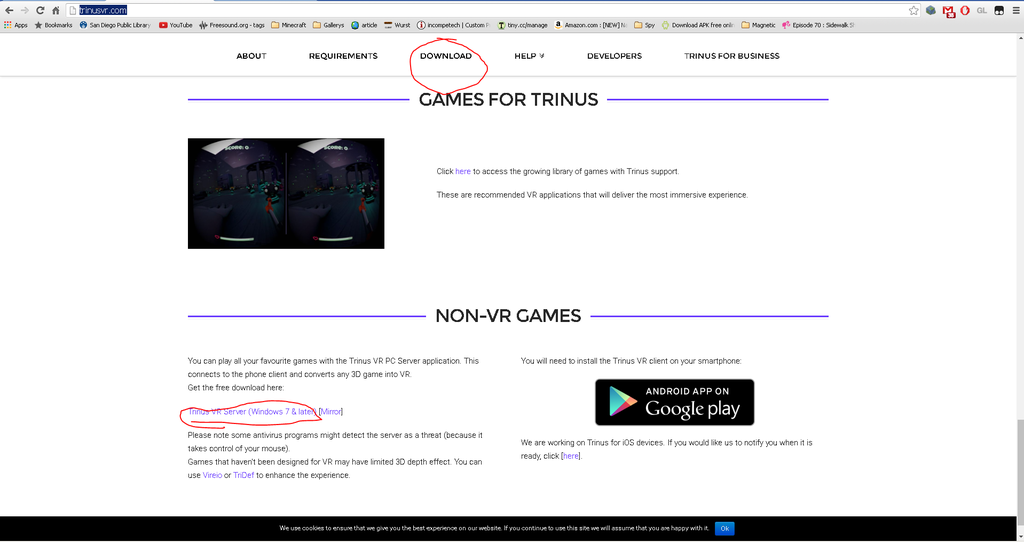Click the browser Forward arrow

25,10
